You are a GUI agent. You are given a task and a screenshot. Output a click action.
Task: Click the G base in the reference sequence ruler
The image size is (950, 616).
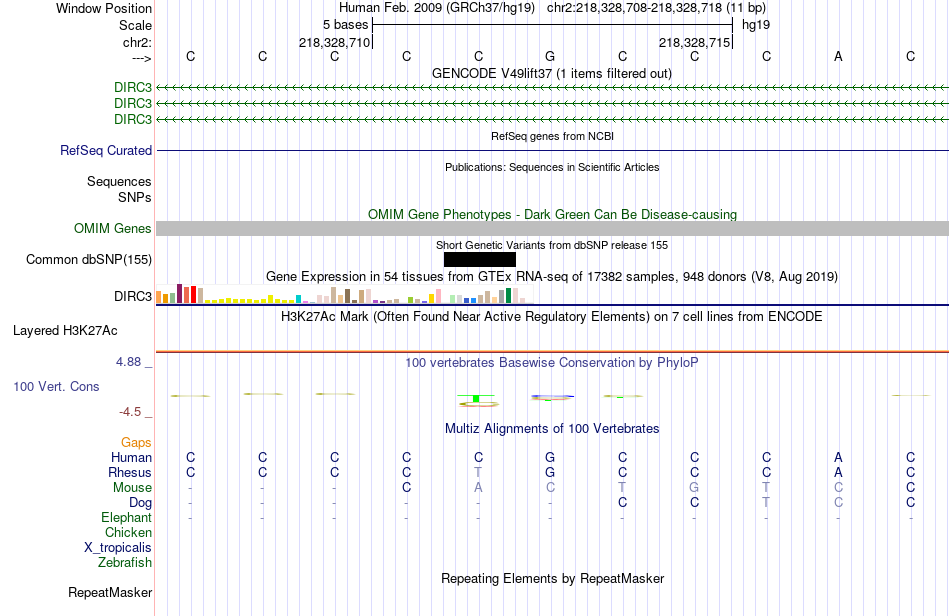[x=550, y=56]
